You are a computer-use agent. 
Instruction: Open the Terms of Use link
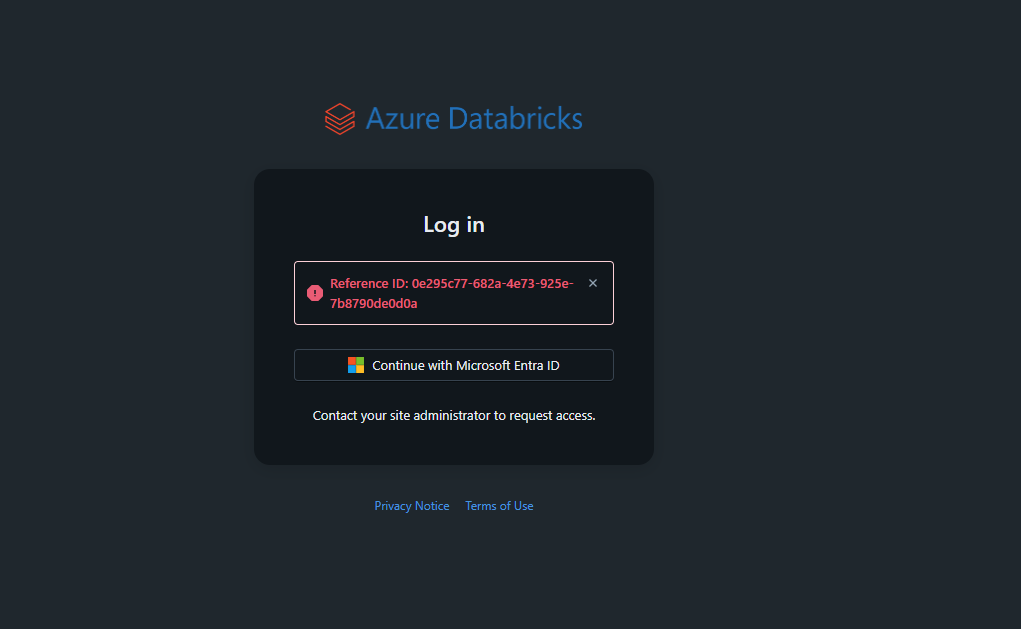[x=498, y=505]
